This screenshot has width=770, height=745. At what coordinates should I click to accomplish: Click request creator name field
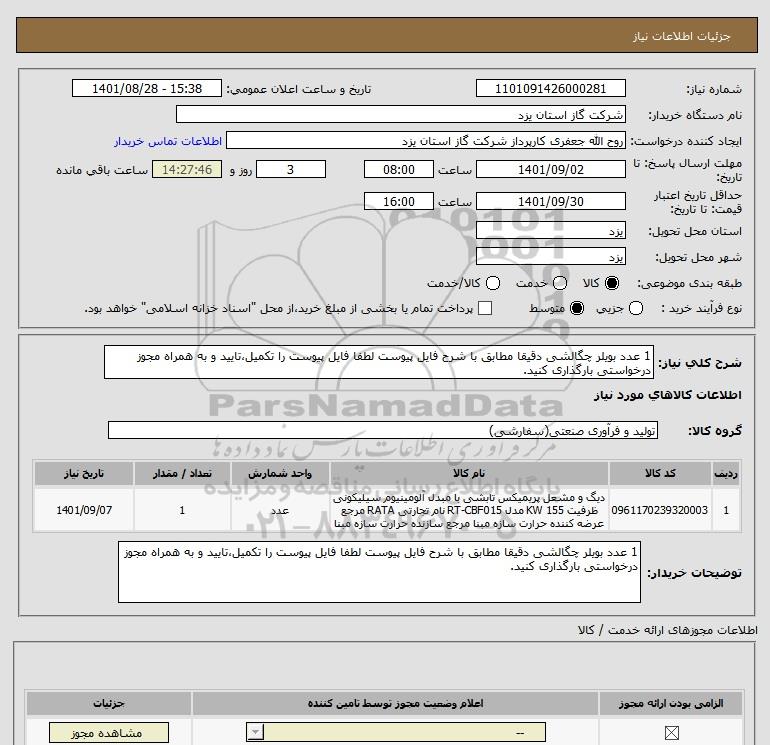(426, 140)
